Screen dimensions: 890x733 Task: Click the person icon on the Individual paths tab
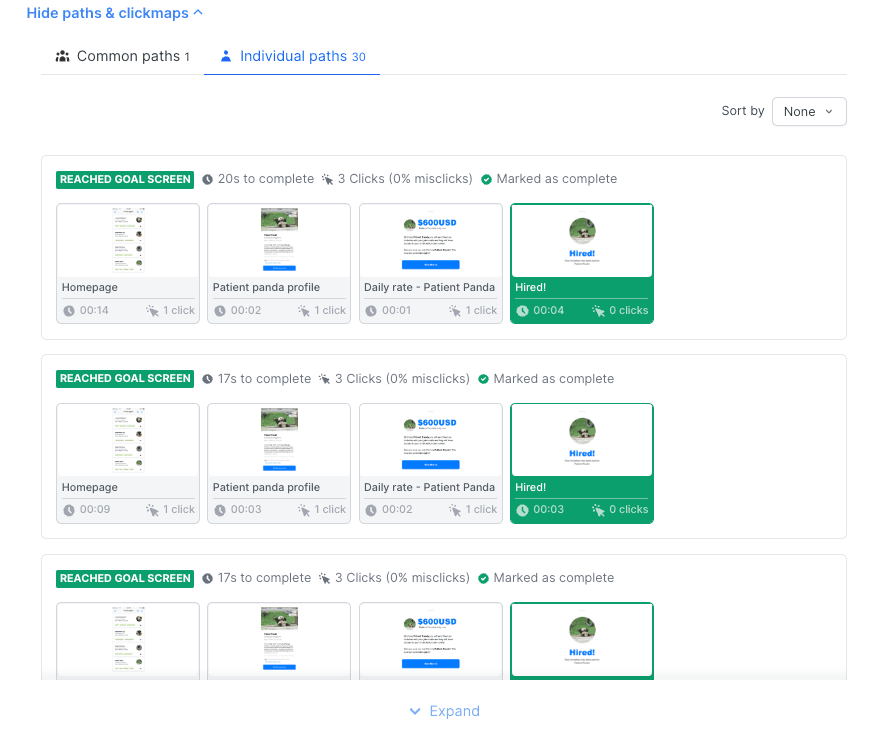[225, 57]
